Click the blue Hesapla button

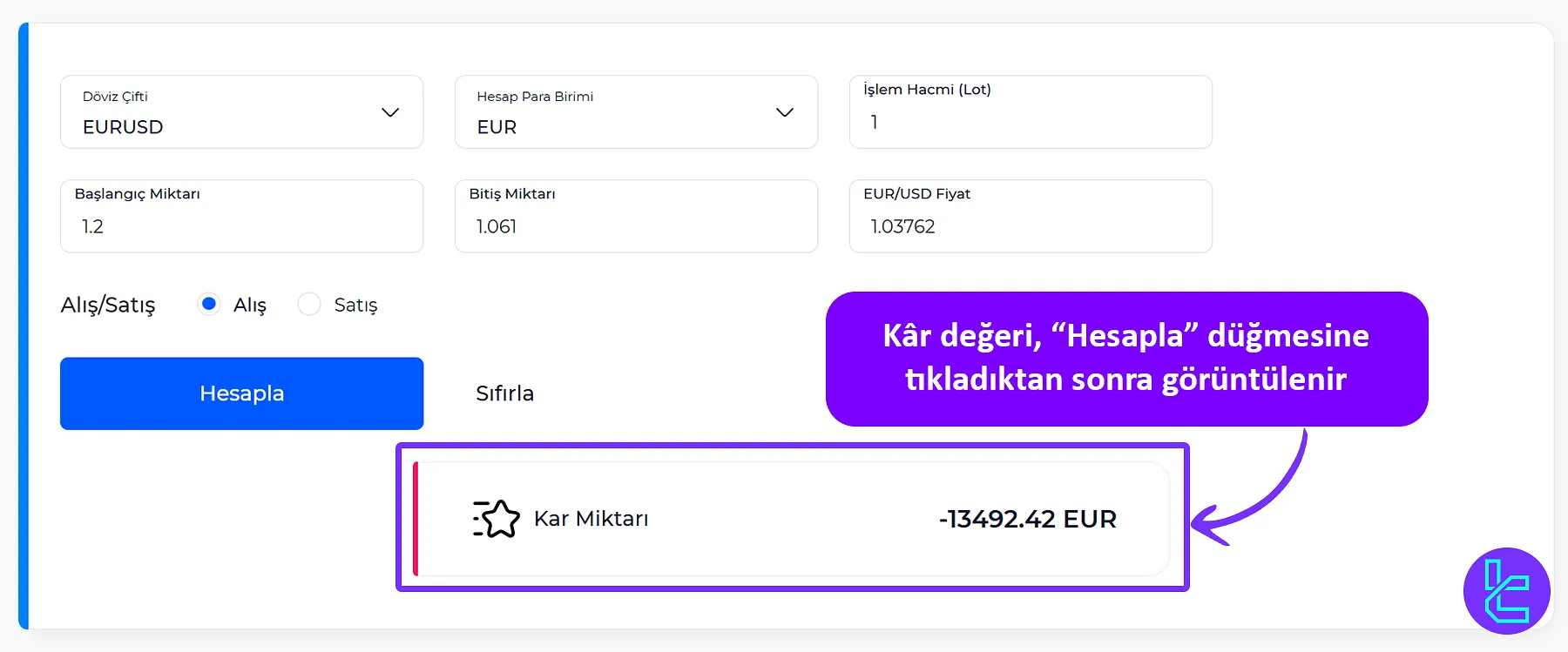click(240, 393)
